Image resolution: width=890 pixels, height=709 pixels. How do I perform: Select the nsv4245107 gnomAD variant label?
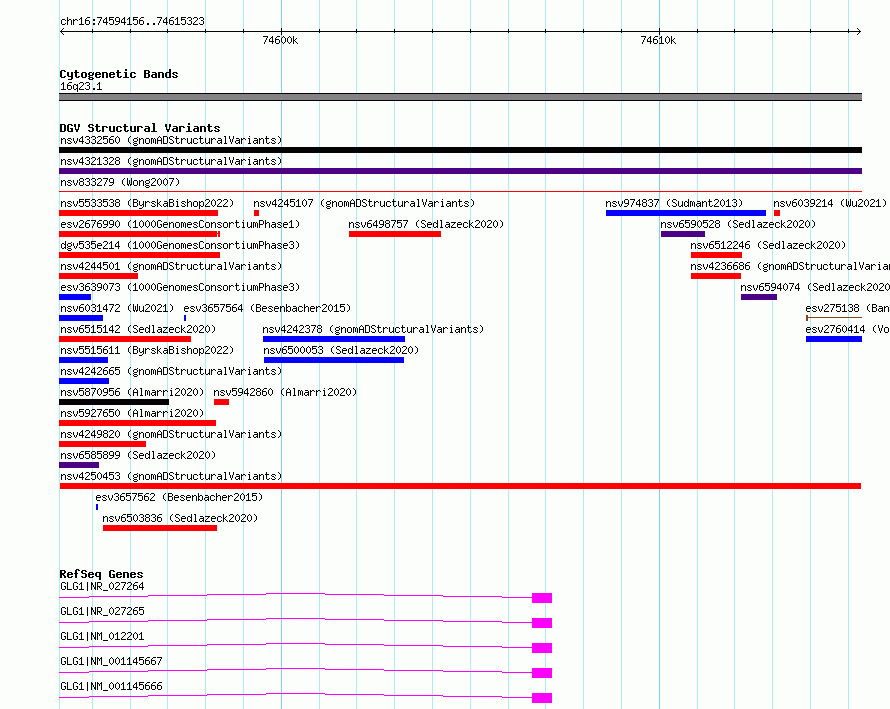(364, 203)
